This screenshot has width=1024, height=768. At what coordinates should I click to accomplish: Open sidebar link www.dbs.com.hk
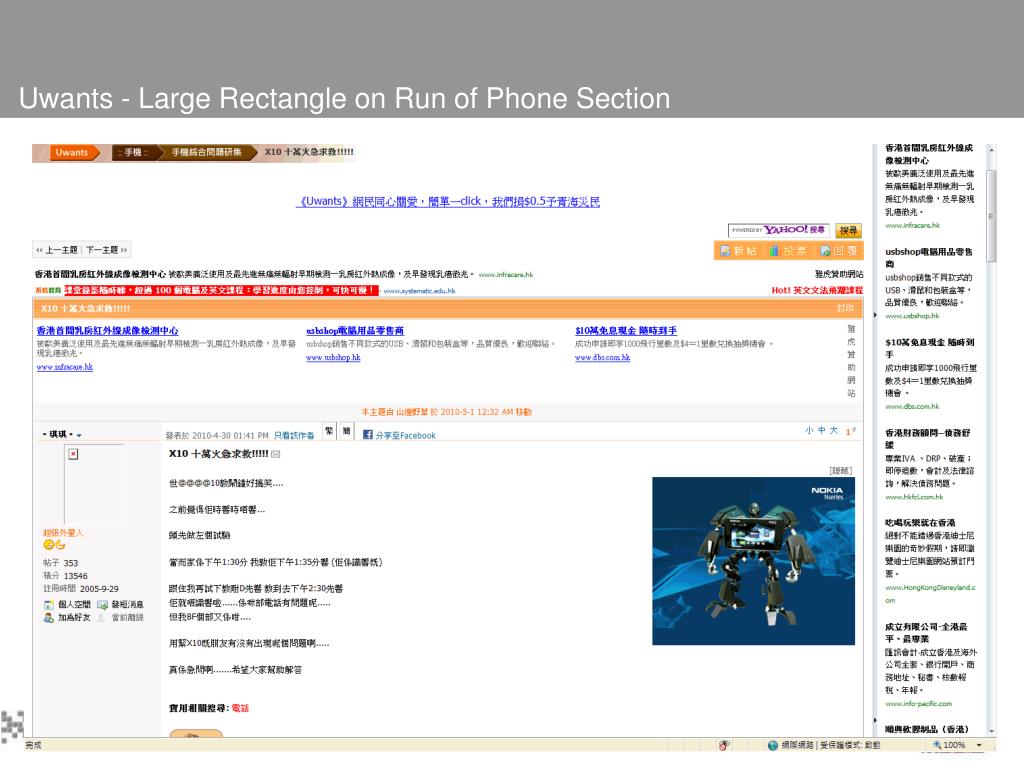click(x=912, y=406)
